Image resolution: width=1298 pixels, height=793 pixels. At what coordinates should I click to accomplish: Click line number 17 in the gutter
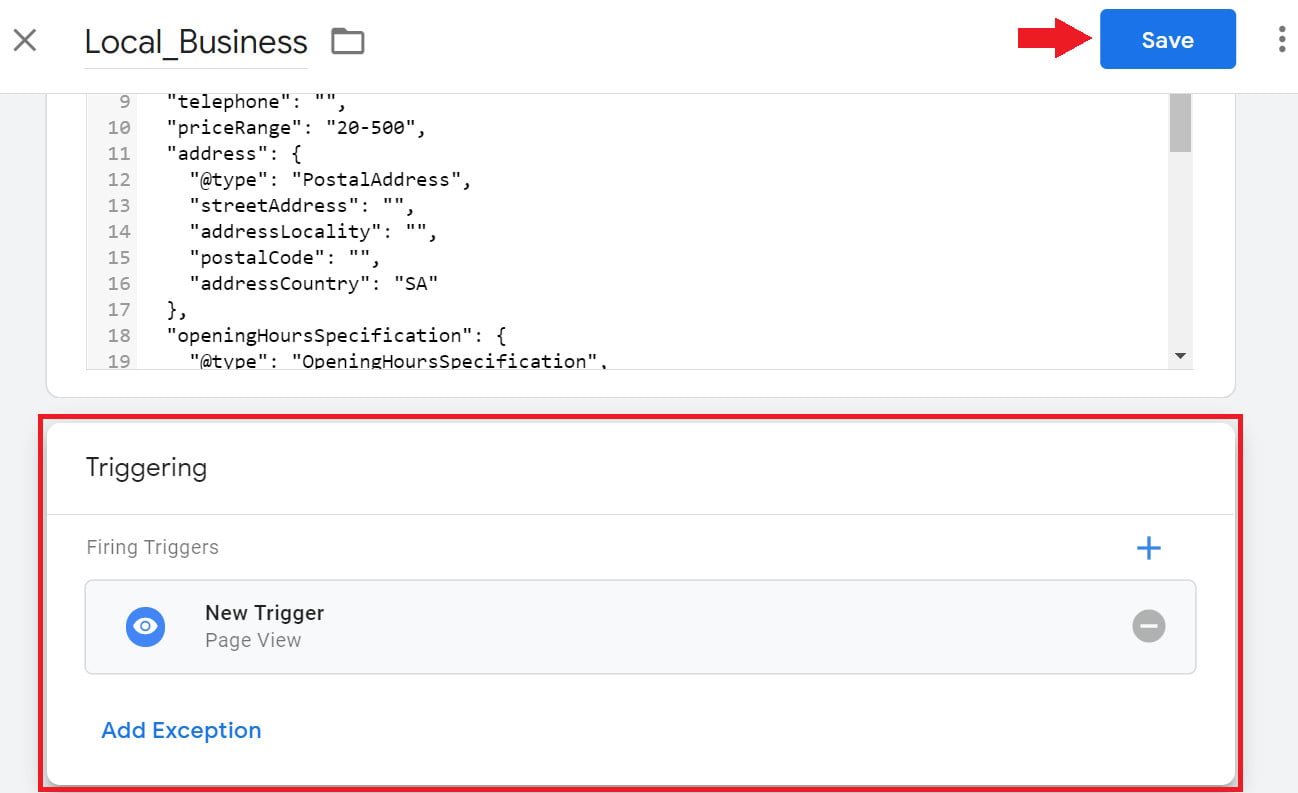(x=118, y=309)
